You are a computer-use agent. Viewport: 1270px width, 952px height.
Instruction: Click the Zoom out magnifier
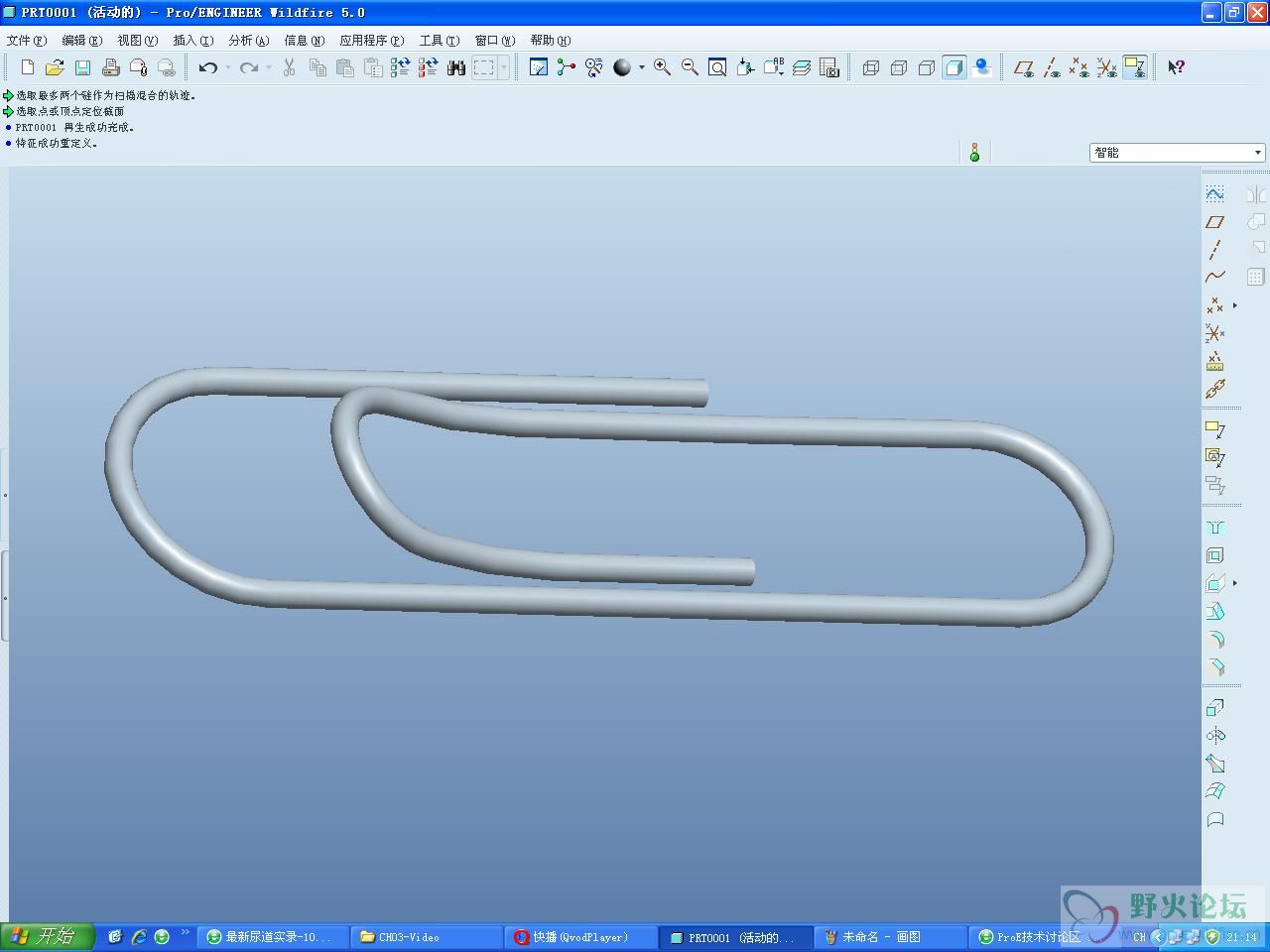pos(690,67)
